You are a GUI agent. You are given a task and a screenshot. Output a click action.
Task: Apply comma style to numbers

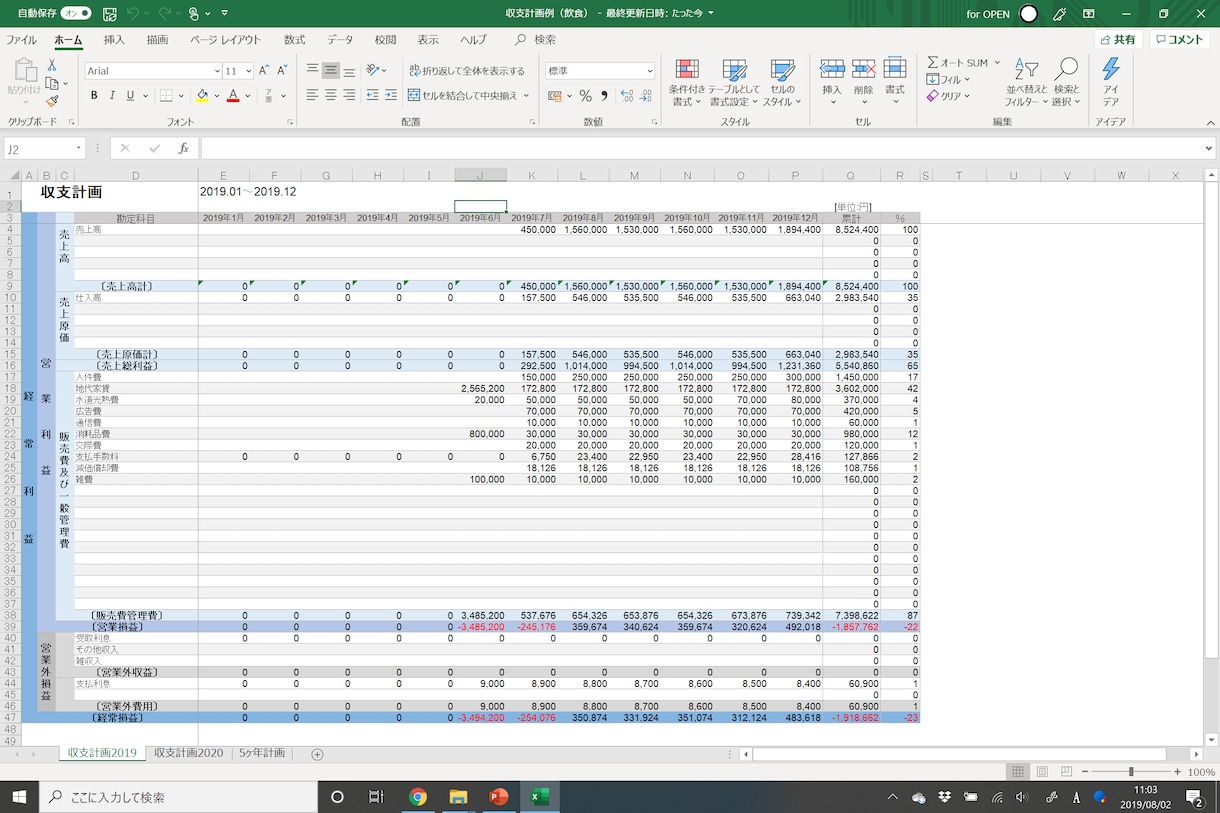point(604,96)
